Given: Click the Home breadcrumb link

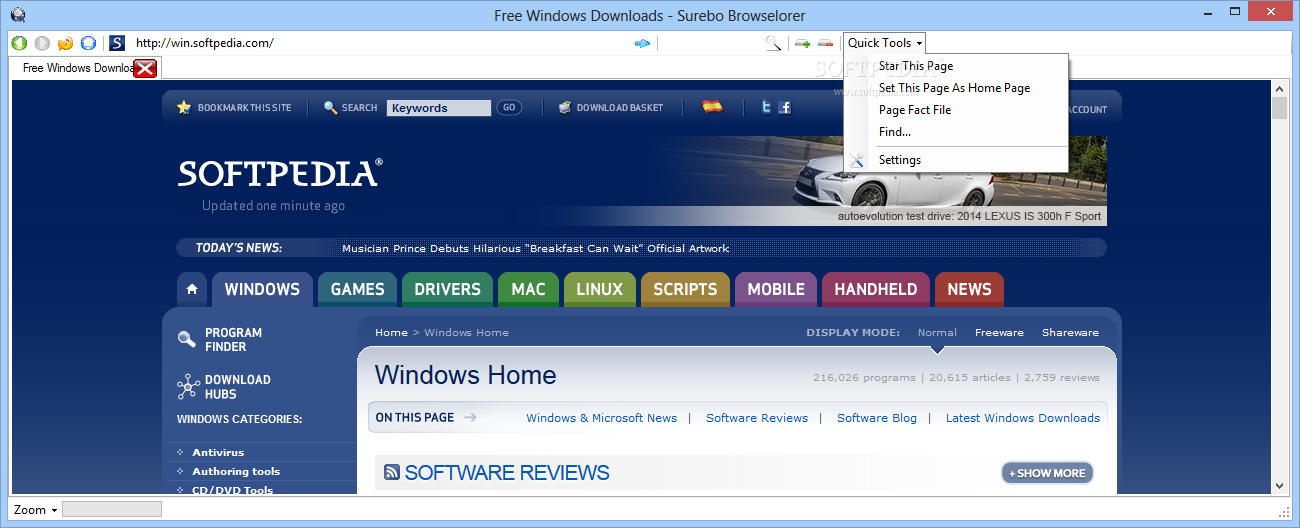Looking at the screenshot, I should coord(391,332).
